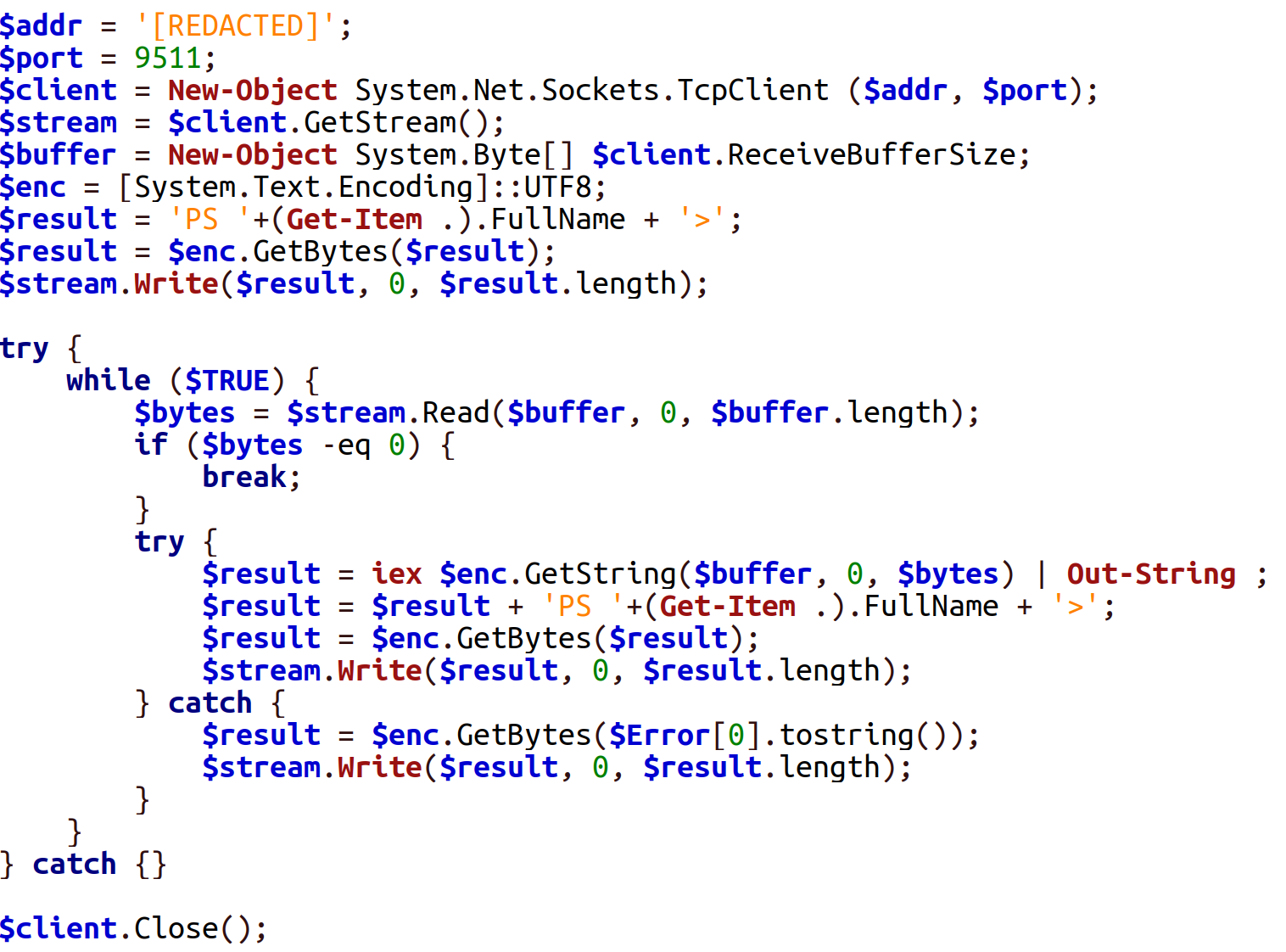Click the ReceiveBufferSize property
The height and width of the screenshot is (952, 1286).
[871, 154]
